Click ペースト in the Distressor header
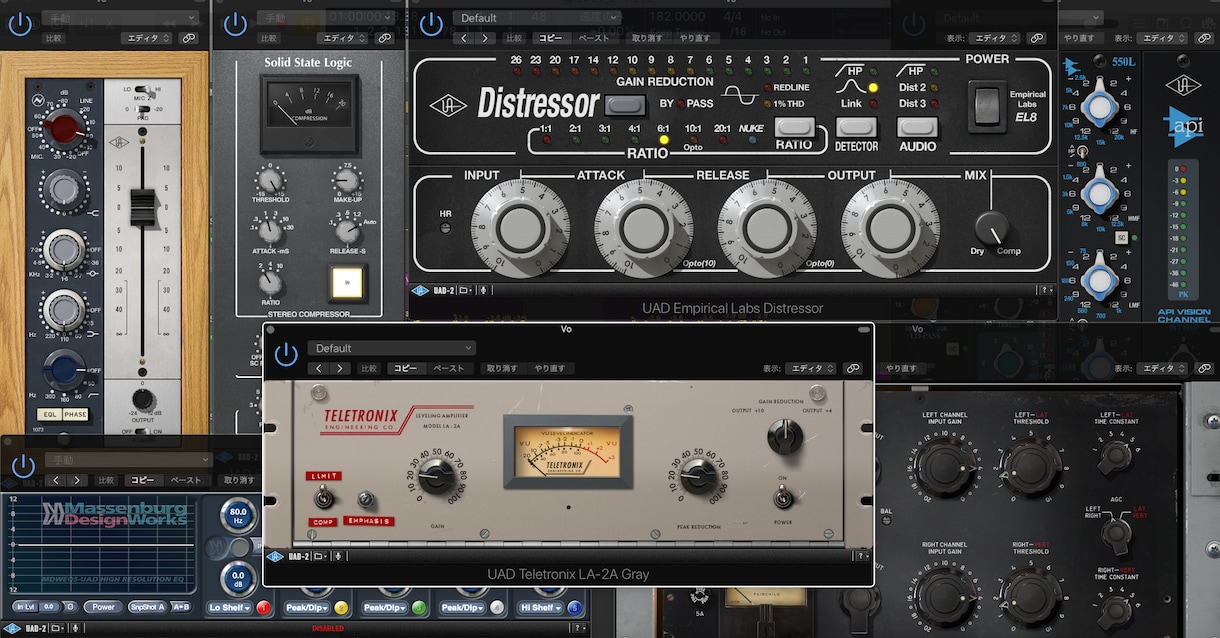Image resolution: width=1220 pixels, height=638 pixels. [x=595, y=38]
